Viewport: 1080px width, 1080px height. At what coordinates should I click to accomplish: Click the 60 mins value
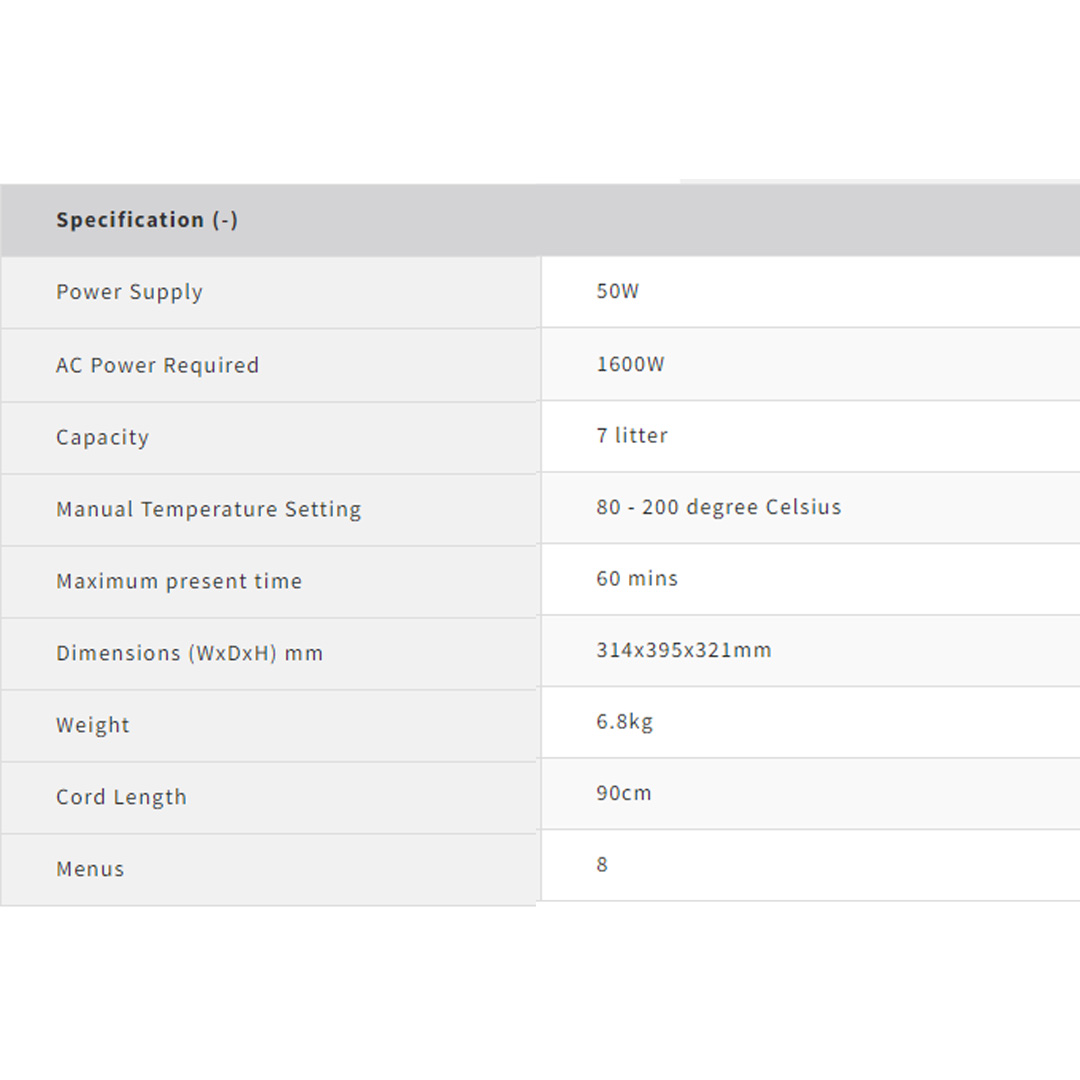pyautogui.click(x=637, y=578)
